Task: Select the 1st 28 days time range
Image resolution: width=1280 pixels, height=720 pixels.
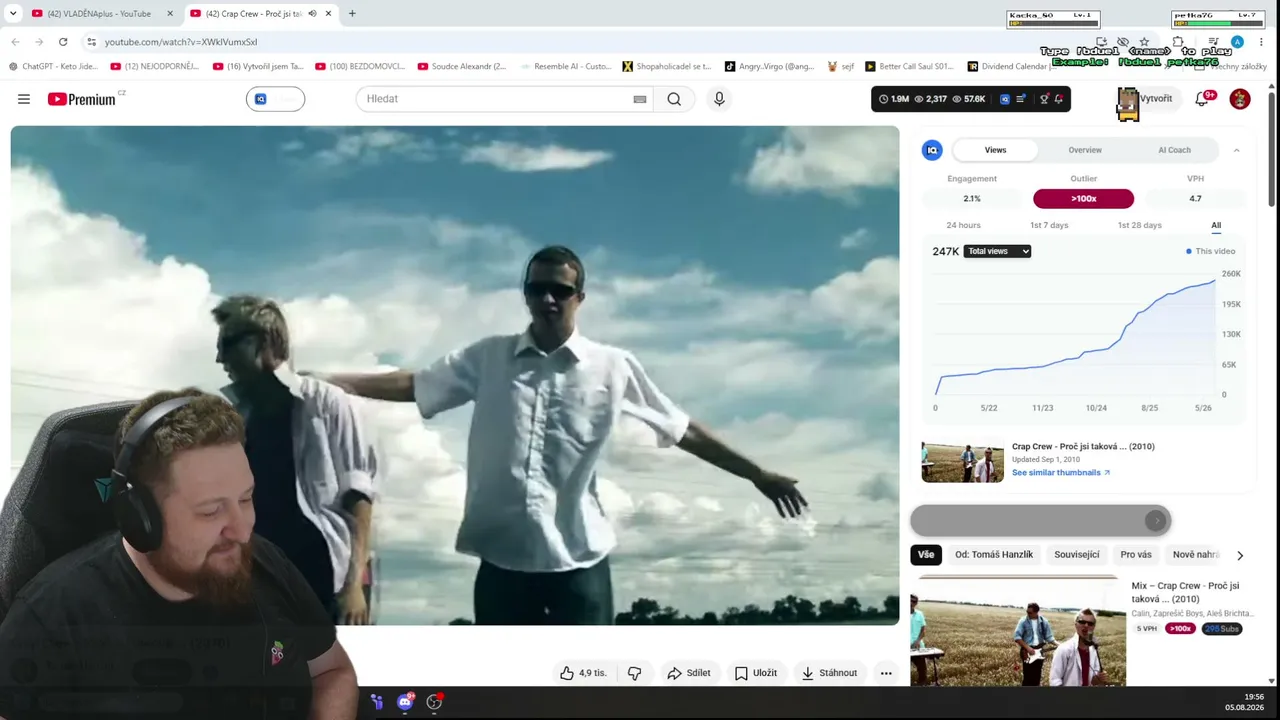Action: coord(1139,225)
